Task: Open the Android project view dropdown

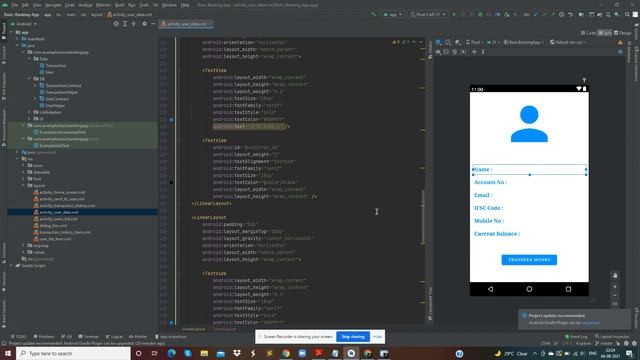Action: coord(24,24)
